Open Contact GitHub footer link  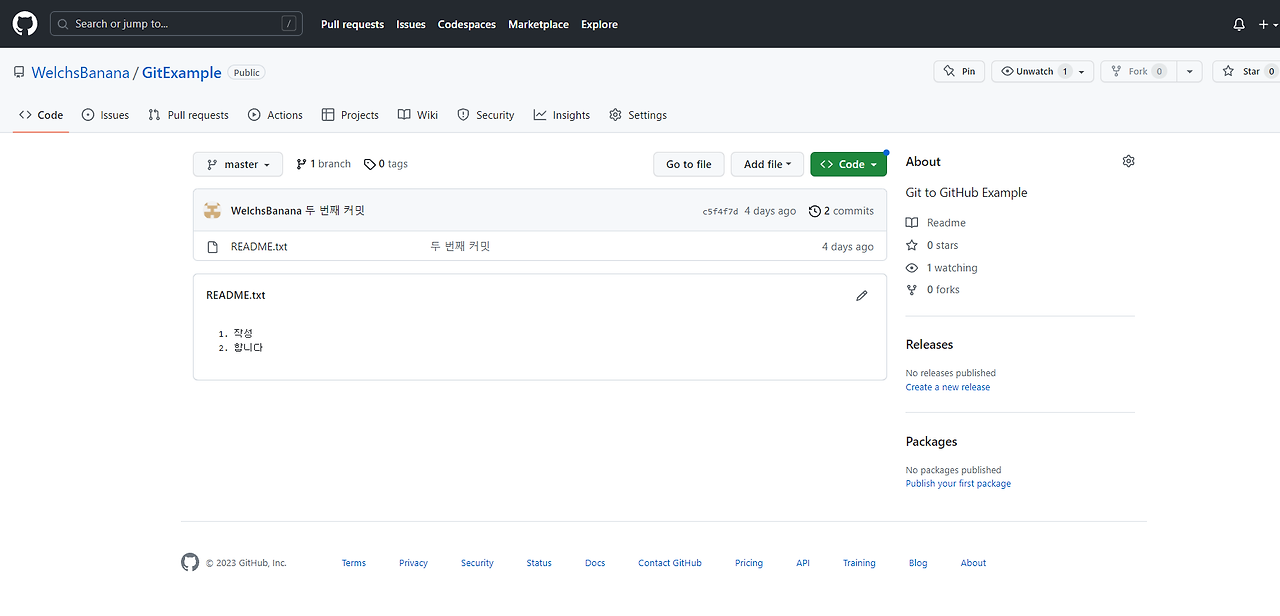click(x=670, y=563)
